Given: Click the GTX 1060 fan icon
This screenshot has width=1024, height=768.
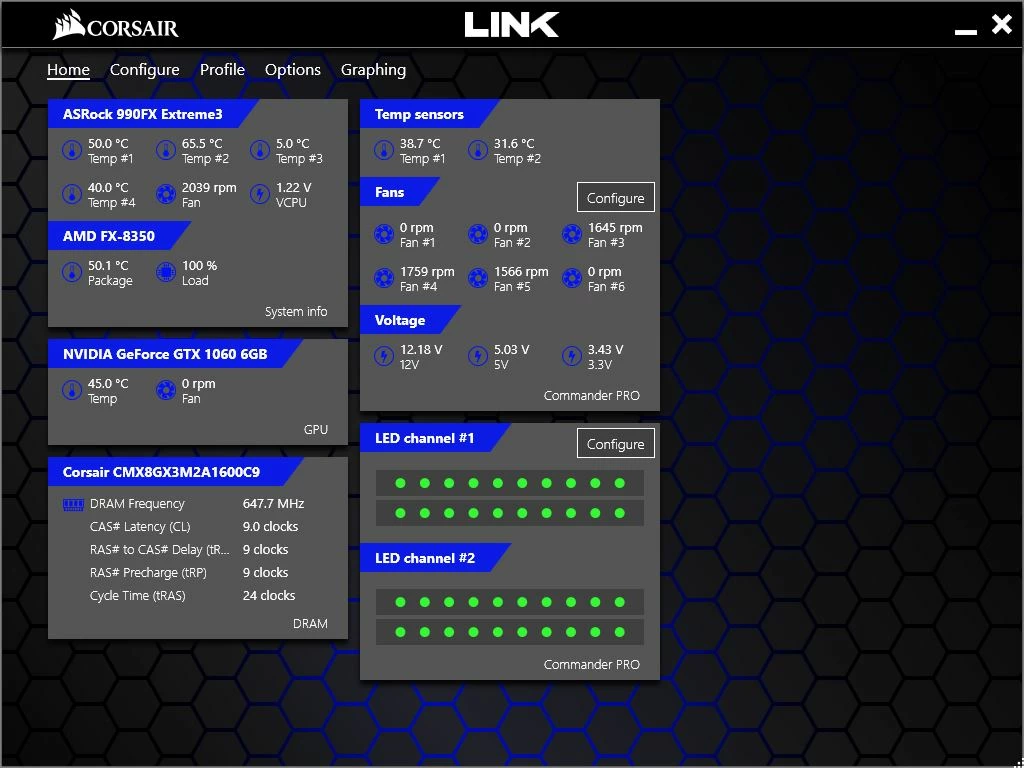Looking at the screenshot, I should (166, 391).
